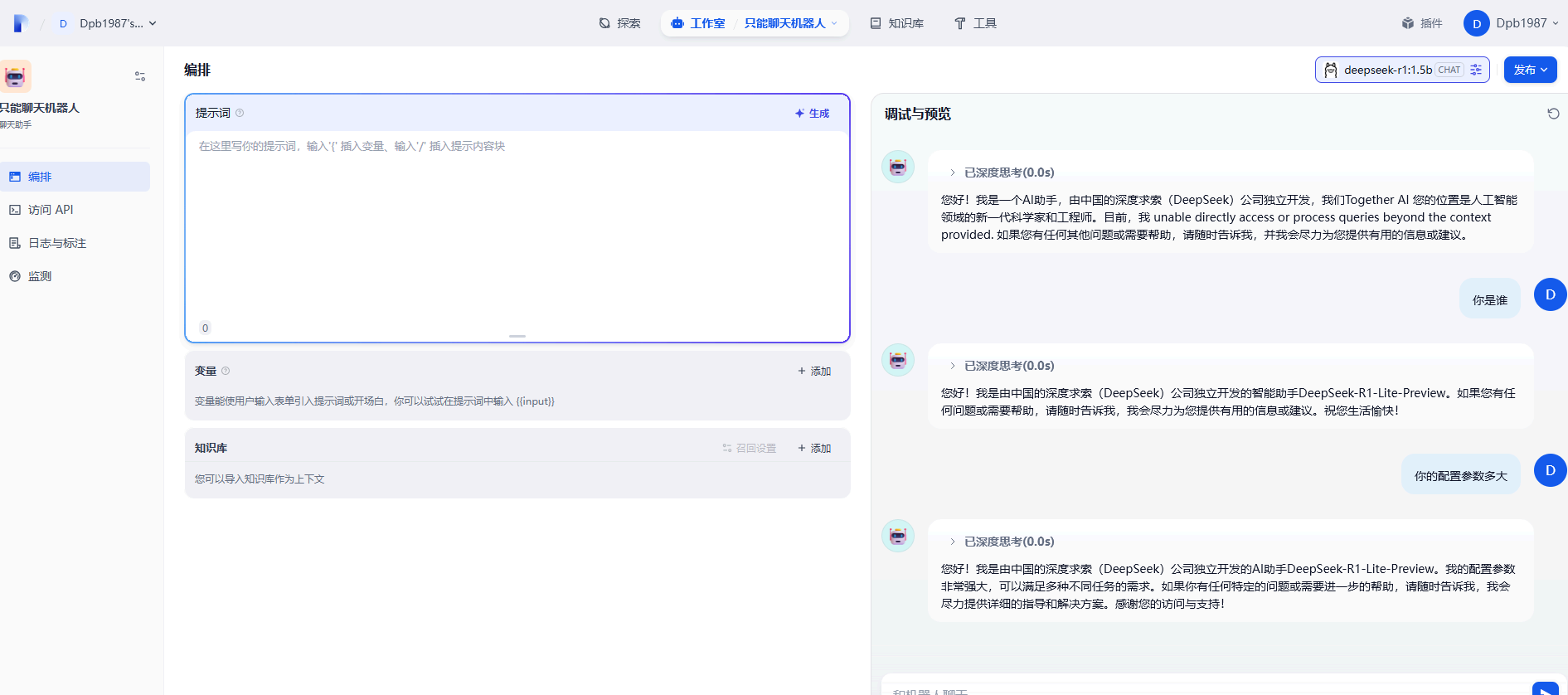Add a knowledge base with 添加 in 知识库
The width and height of the screenshot is (1568, 695).
pyautogui.click(x=814, y=448)
